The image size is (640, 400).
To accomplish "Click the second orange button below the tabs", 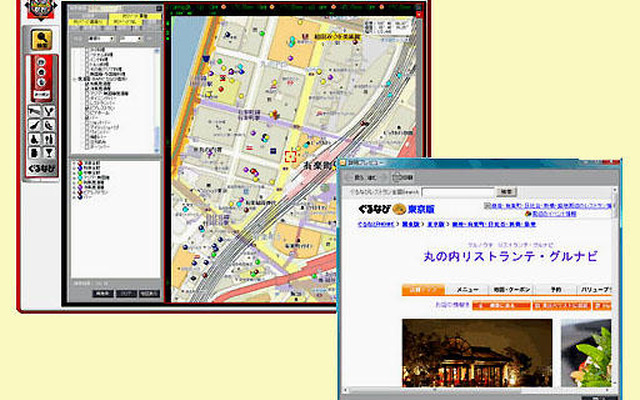I will coord(561,305).
